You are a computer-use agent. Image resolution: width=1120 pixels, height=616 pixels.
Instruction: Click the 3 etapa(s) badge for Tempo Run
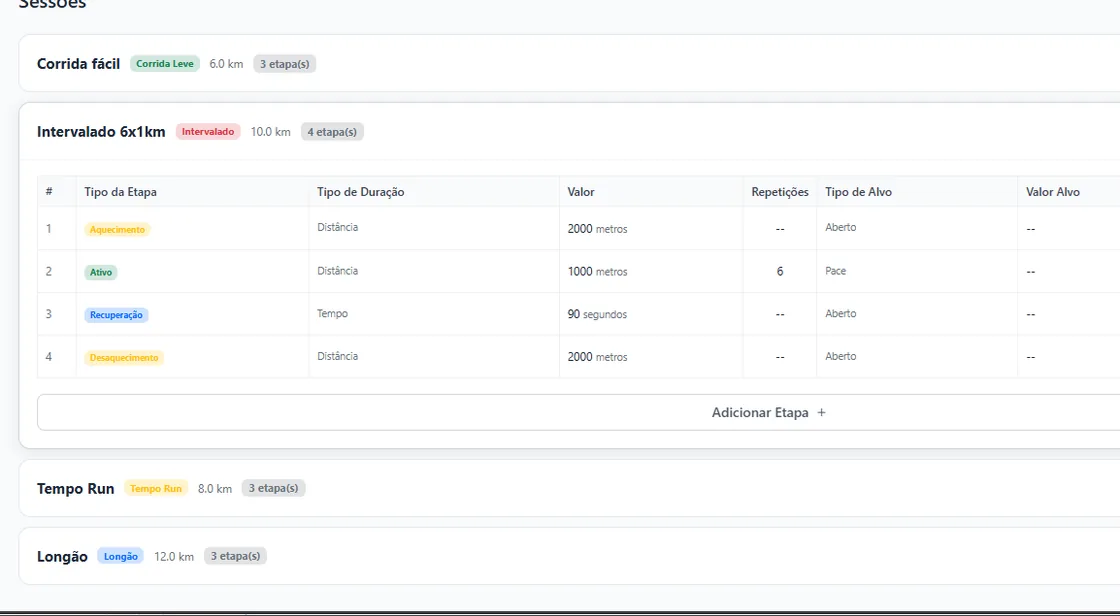click(274, 488)
